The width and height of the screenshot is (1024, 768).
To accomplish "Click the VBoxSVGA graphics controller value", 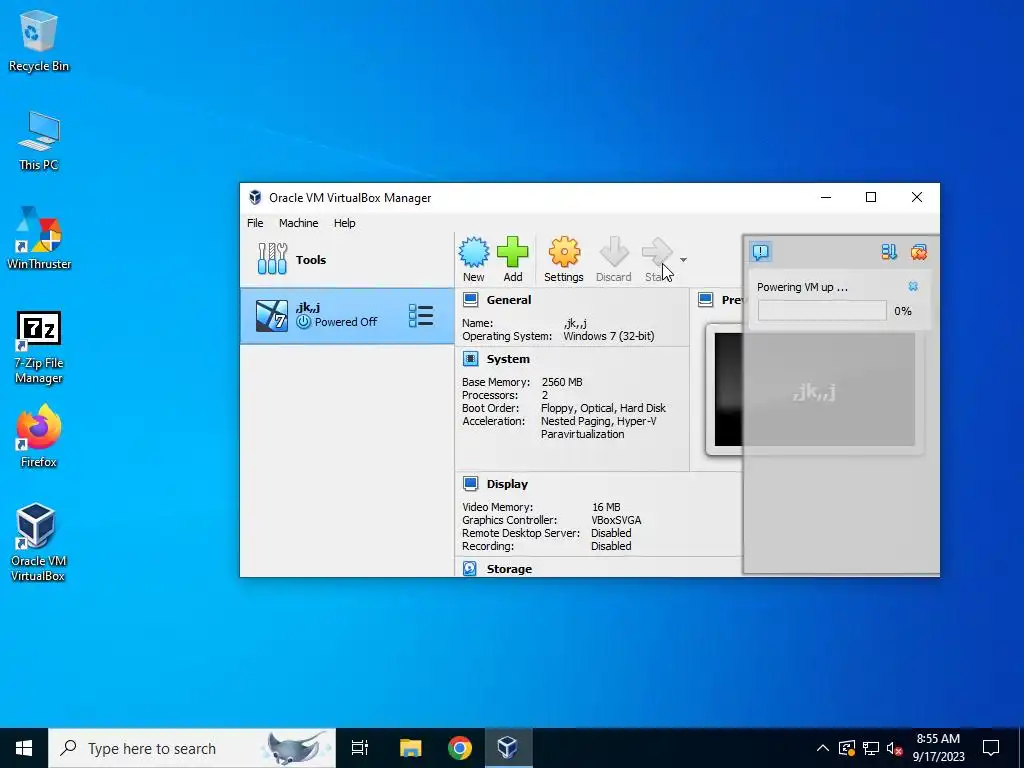I will point(616,520).
